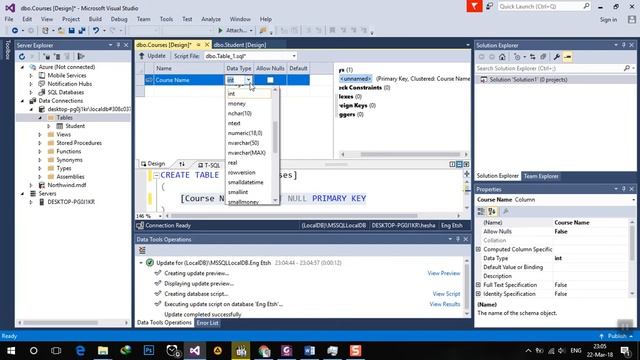The image size is (640, 360).
Task: Open the Data Type dropdown arrow for Course Name
Action: click(248, 80)
